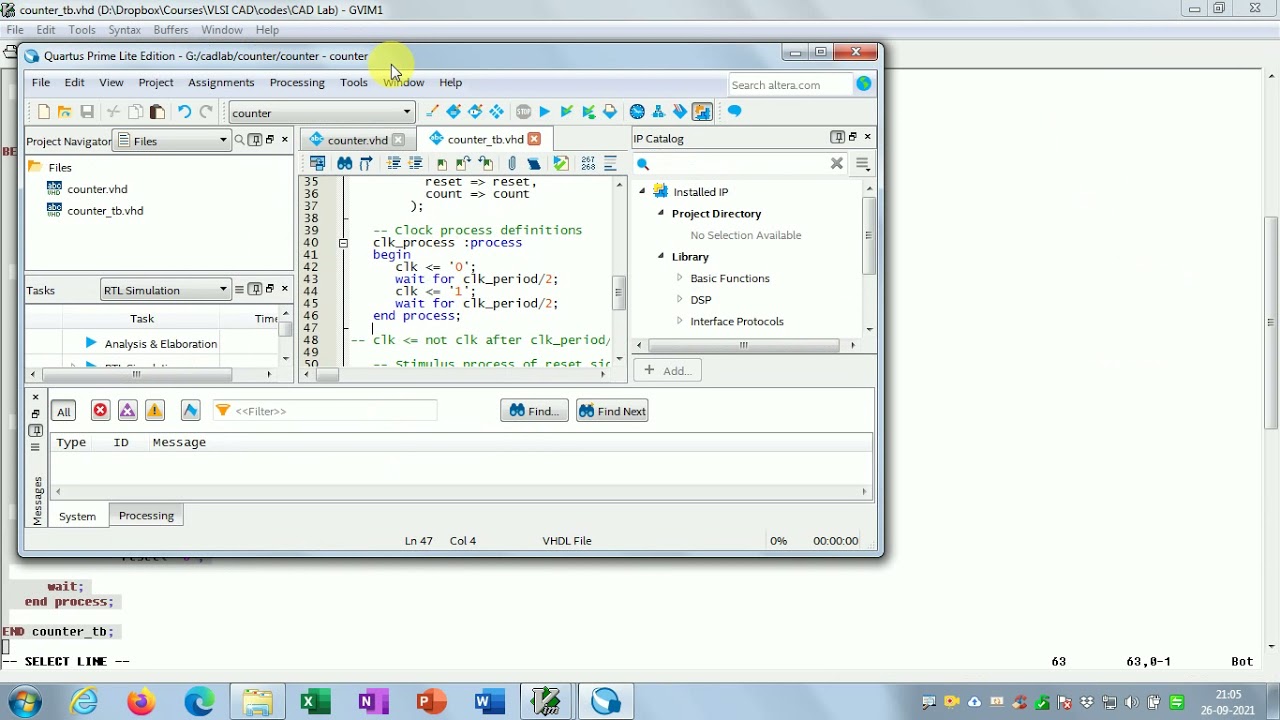1280x720 pixels.
Task: Click the Find Next button in Messages
Action: coord(612,411)
